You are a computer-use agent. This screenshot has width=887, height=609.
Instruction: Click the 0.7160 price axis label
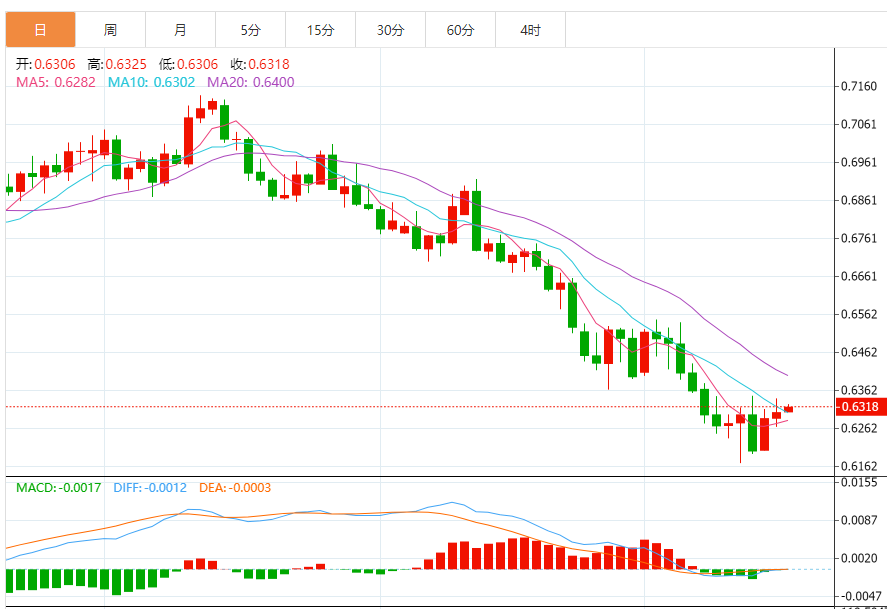859,87
